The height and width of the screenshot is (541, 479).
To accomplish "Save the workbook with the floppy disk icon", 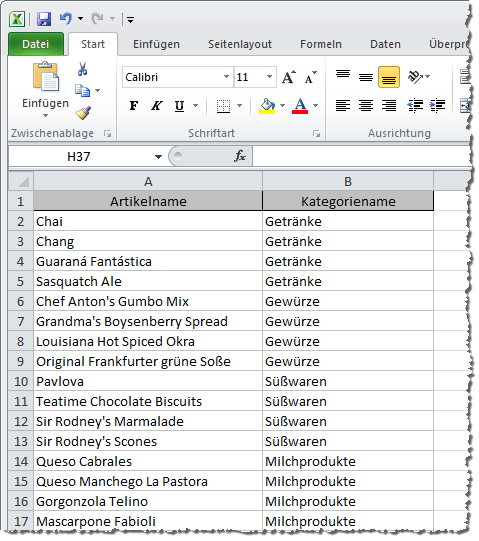I will [x=44, y=19].
